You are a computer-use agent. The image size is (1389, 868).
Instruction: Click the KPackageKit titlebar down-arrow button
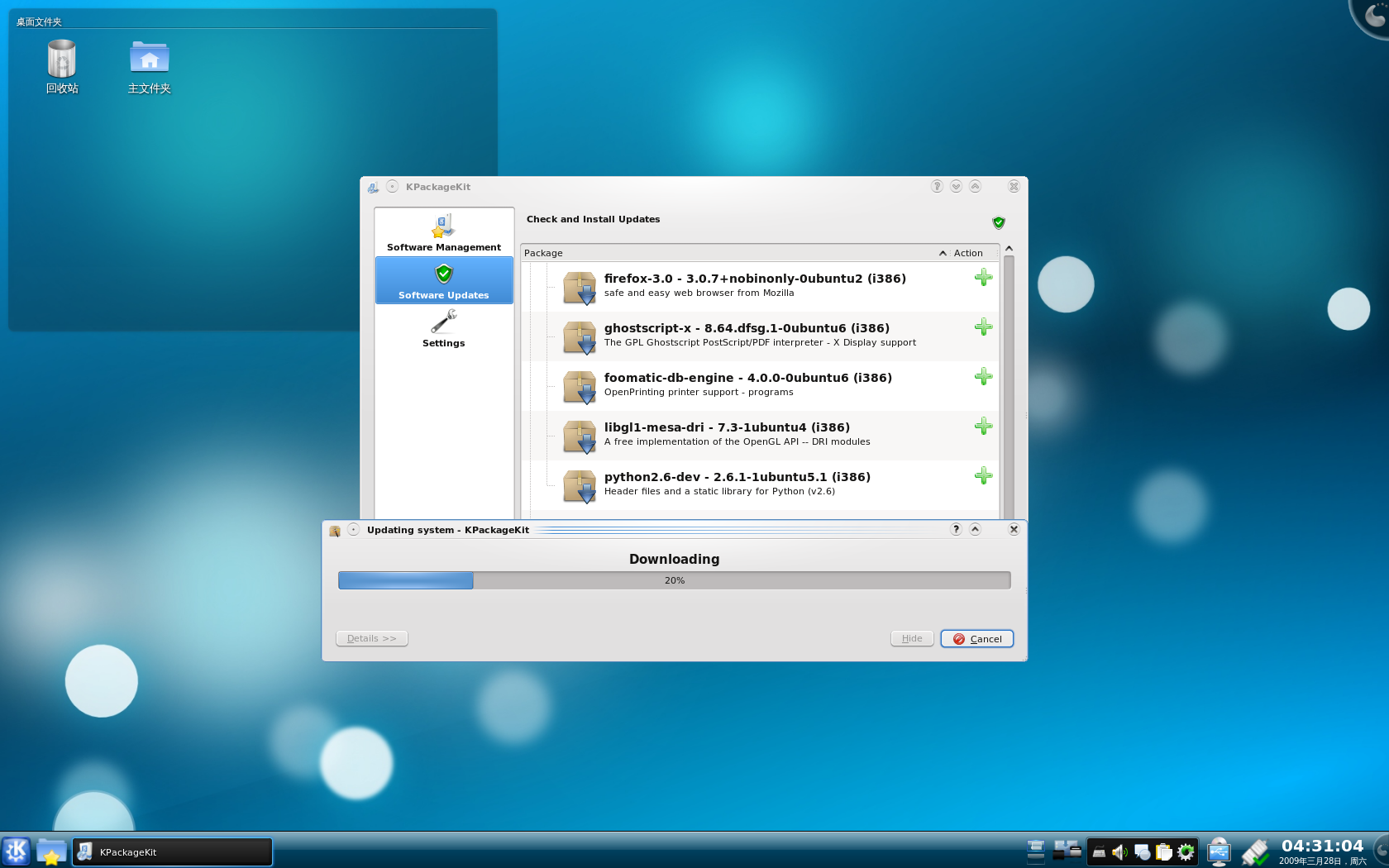[956, 186]
